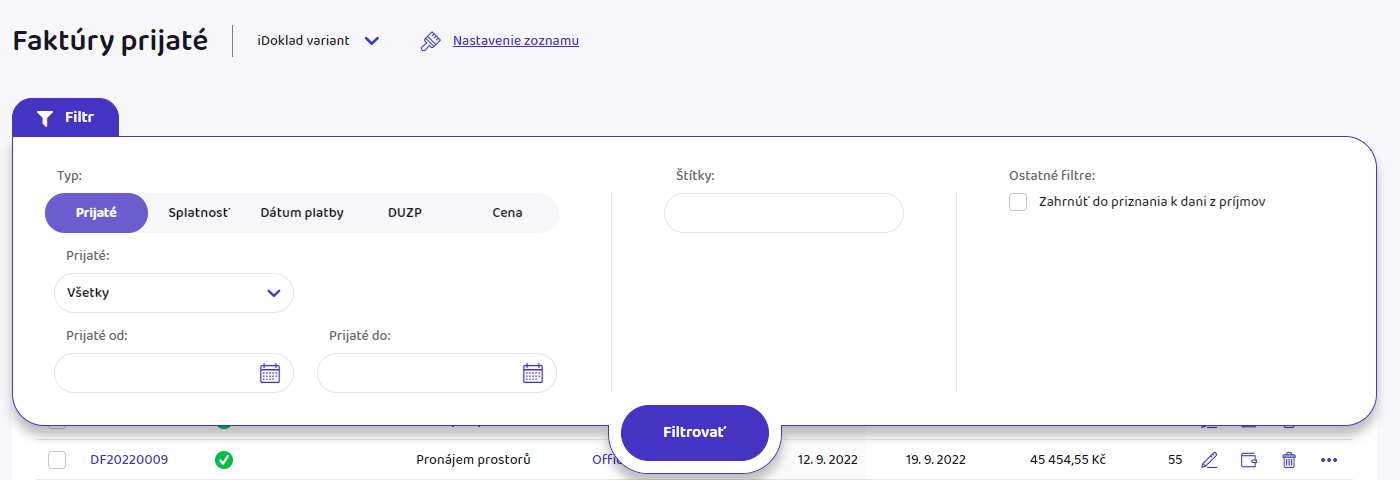This screenshot has width=1400, height=480.
Task: Switch filter type to DUZP
Action: pos(405,213)
